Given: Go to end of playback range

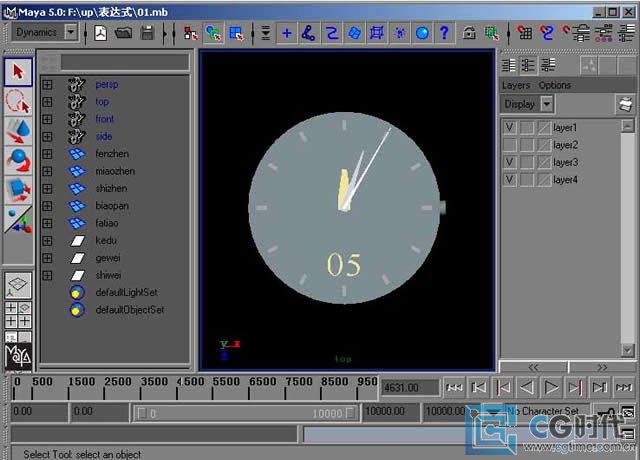Looking at the screenshot, I should click(624, 387).
